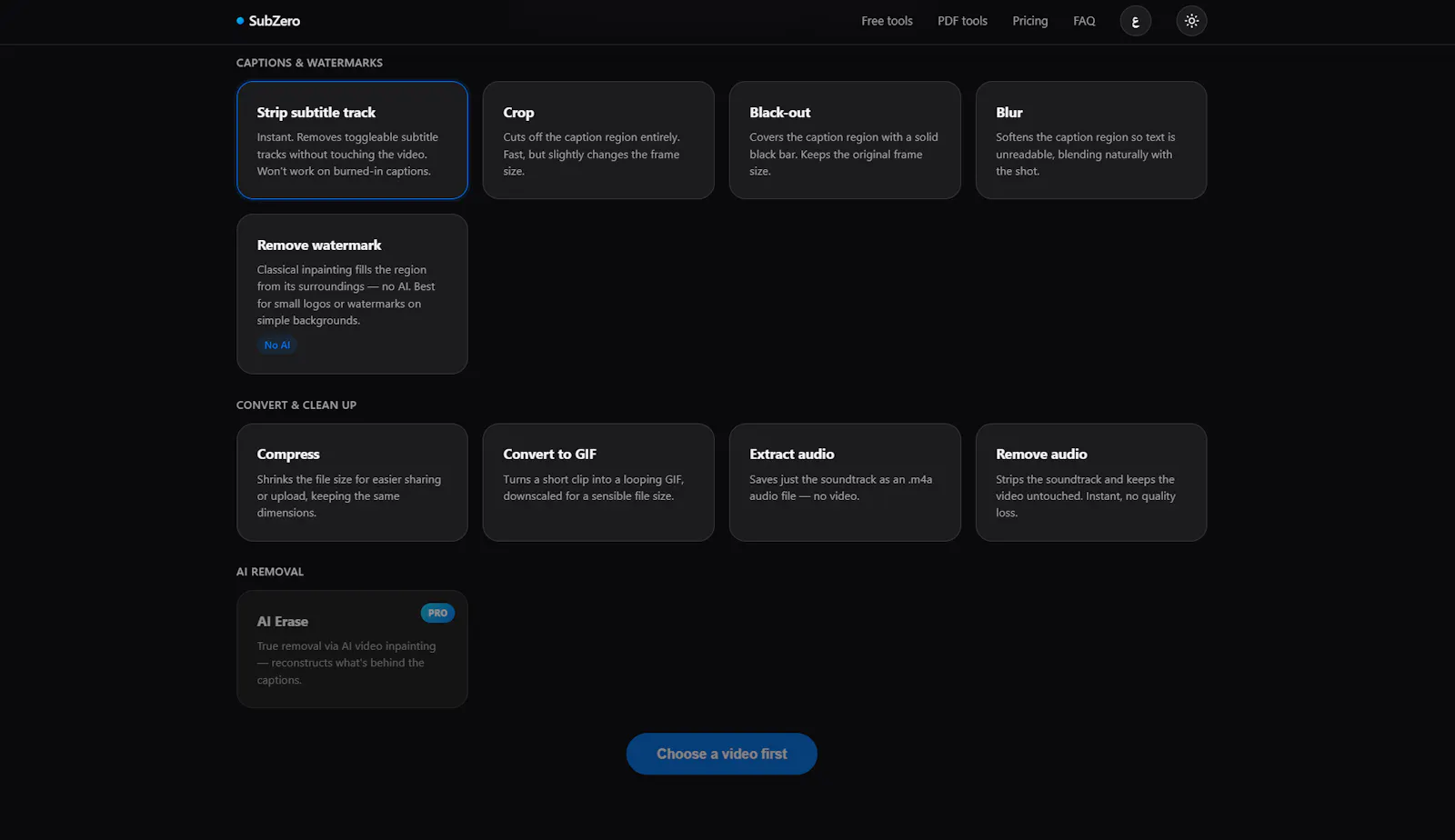Viewport: 1455px width, 840px height.
Task: Click the SubZero logo
Action: coord(268,21)
